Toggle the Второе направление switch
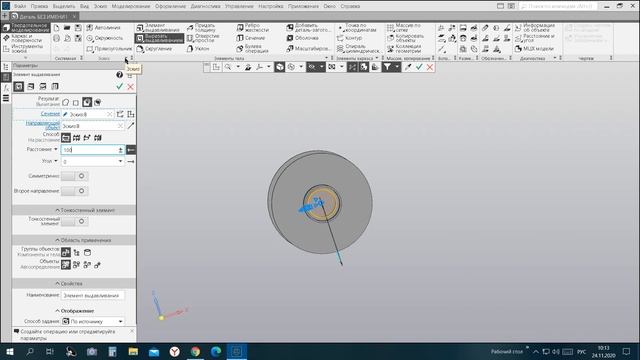This screenshot has width=640, height=360. click(74, 191)
